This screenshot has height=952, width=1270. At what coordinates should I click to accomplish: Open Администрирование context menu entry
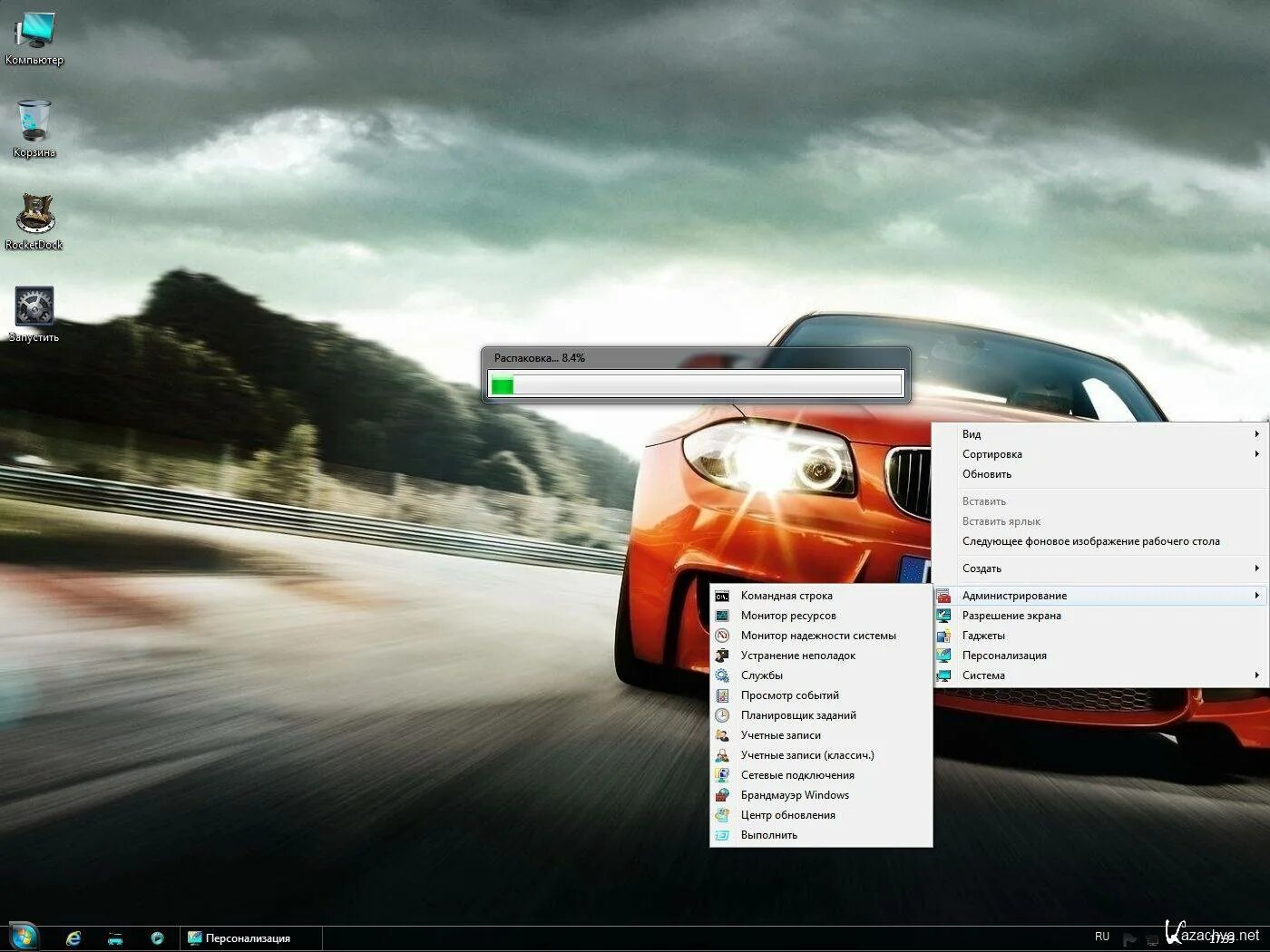click(1100, 596)
